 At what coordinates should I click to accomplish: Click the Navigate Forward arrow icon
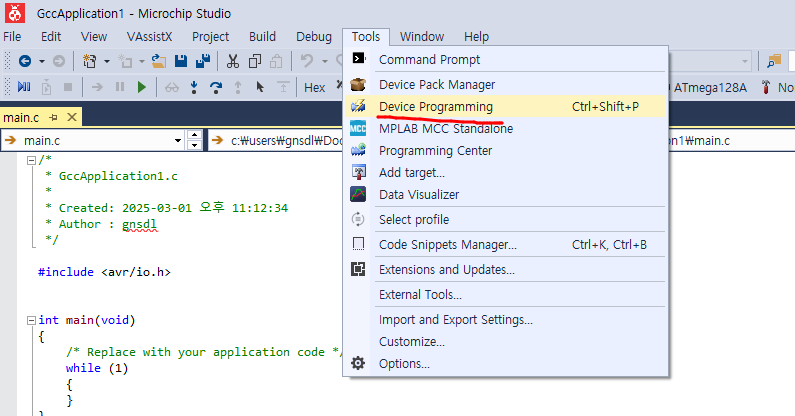[x=59, y=61]
